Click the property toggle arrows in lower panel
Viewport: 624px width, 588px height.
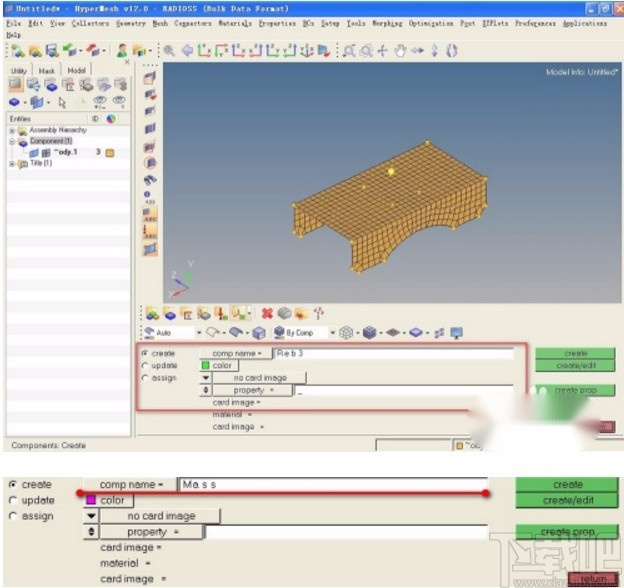coord(91,532)
